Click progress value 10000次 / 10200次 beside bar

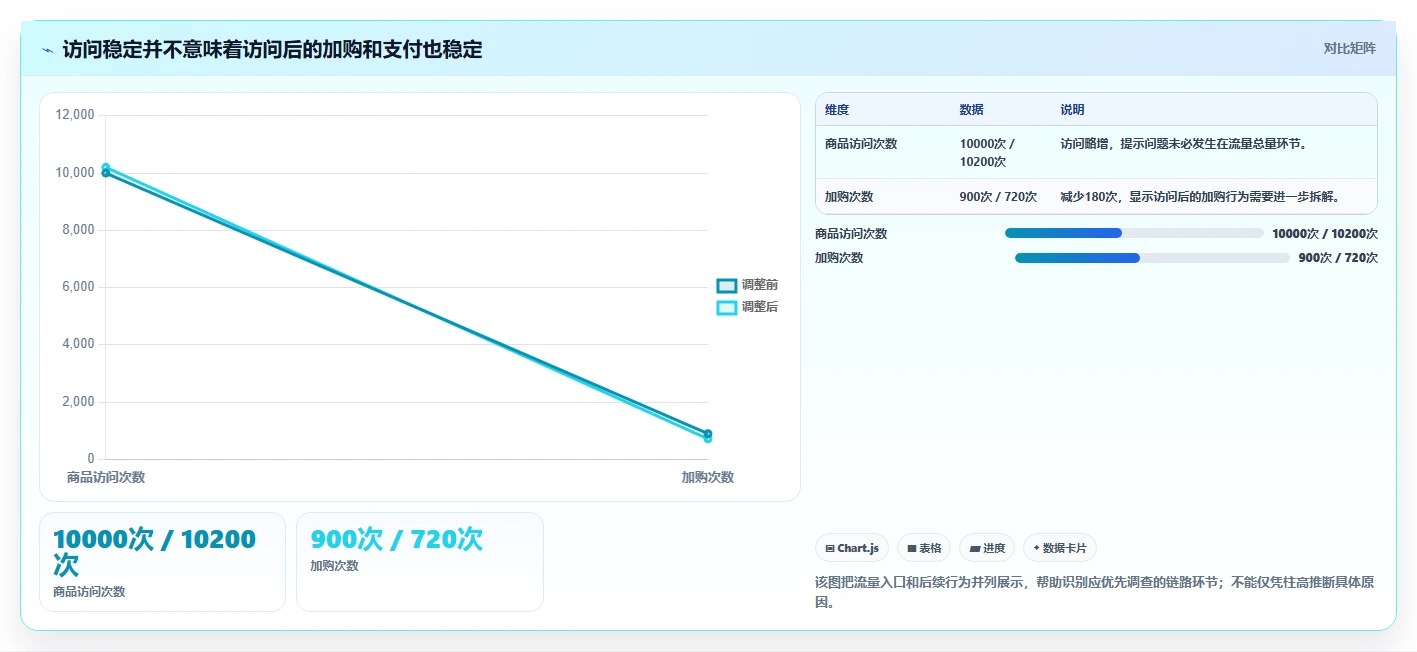click(1325, 234)
